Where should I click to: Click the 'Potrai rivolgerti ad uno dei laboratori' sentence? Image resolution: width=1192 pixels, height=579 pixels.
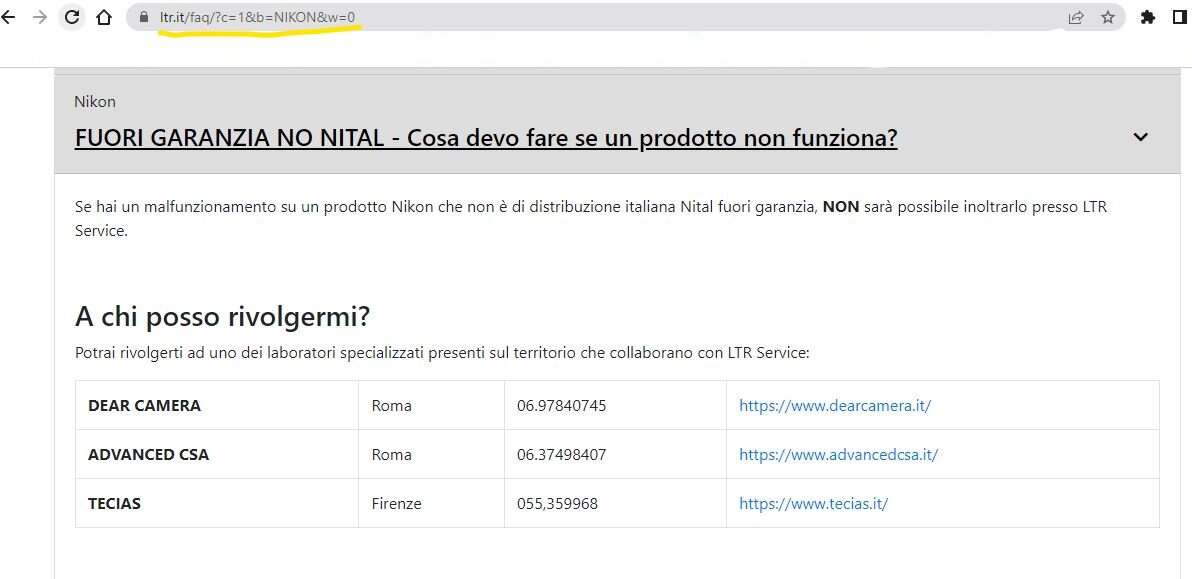point(442,353)
